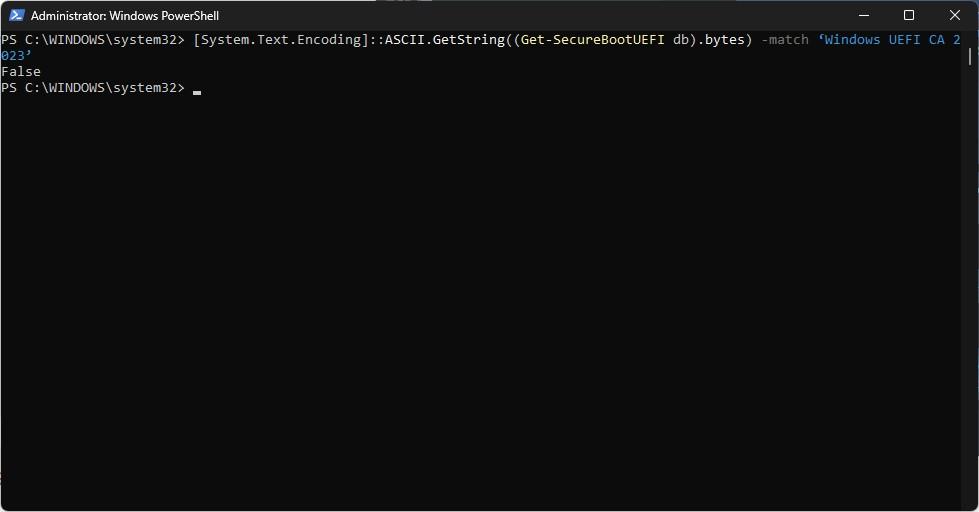979x512 pixels.
Task: Close the Administrator PowerShell window
Action: click(955, 15)
